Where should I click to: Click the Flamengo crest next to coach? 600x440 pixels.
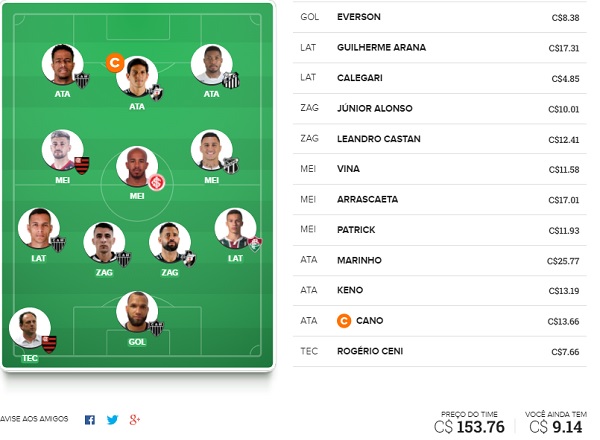point(49,344)
